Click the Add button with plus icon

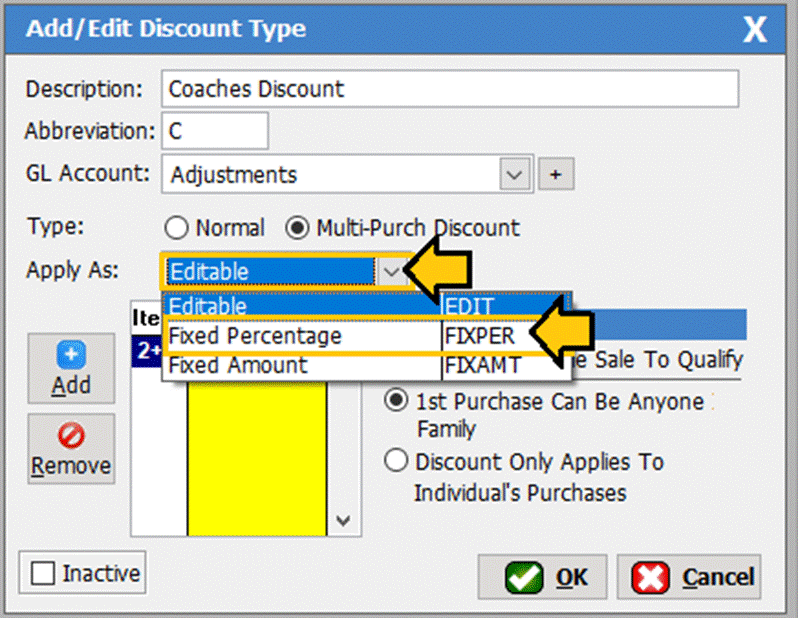click(71, 370)
